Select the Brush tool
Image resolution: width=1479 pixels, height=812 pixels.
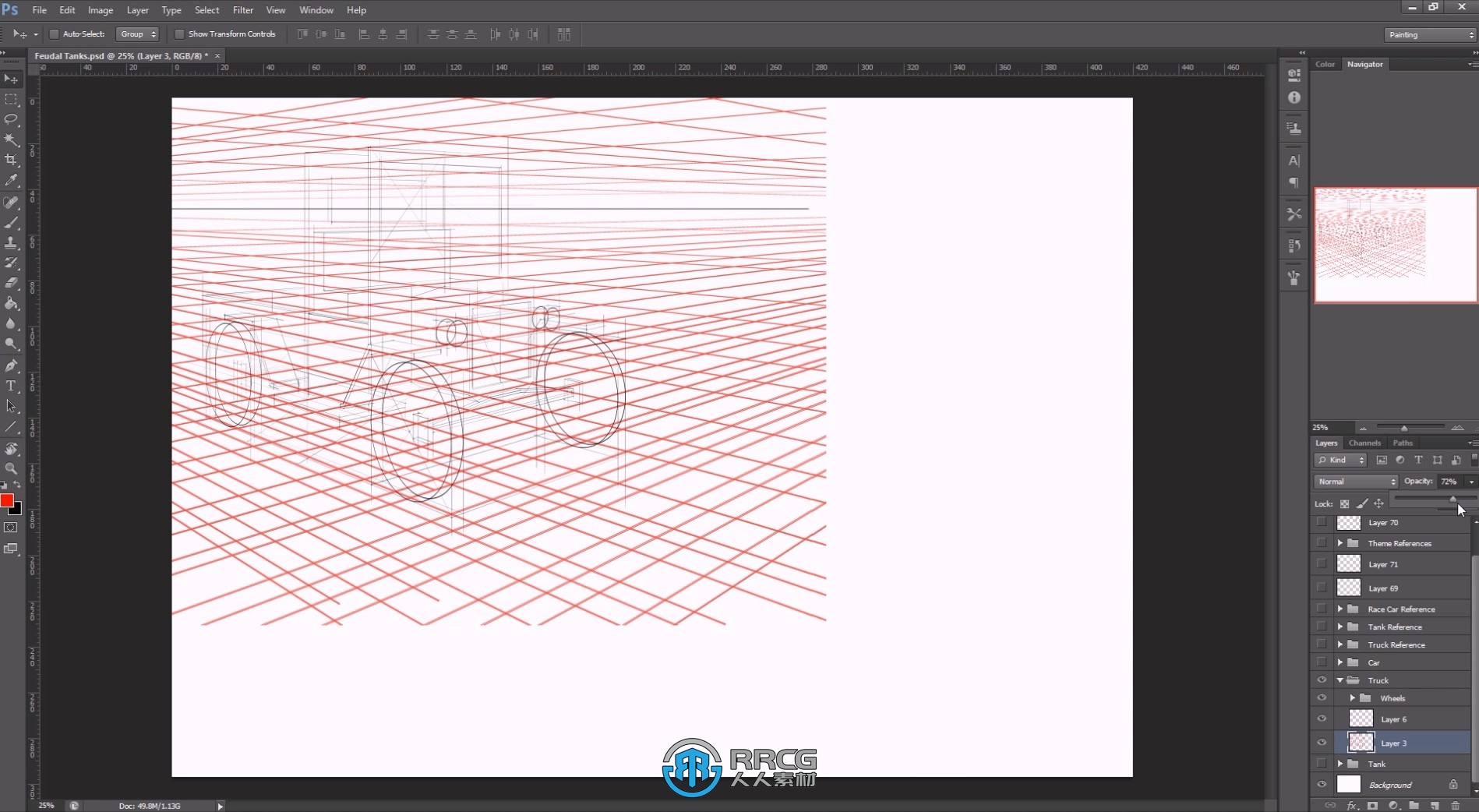click(11, 223)
